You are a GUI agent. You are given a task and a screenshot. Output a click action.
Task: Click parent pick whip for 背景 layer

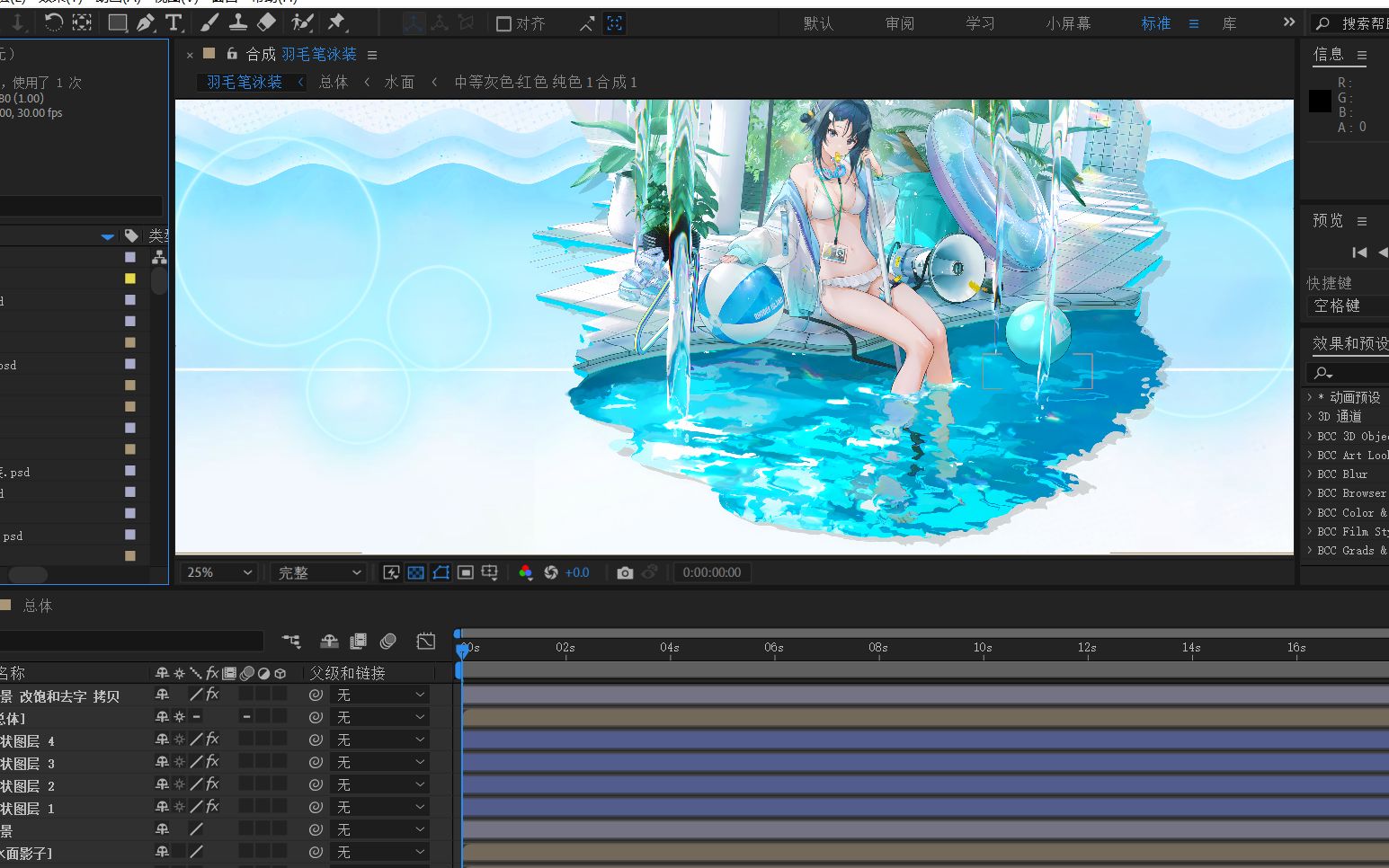(316, 829)
